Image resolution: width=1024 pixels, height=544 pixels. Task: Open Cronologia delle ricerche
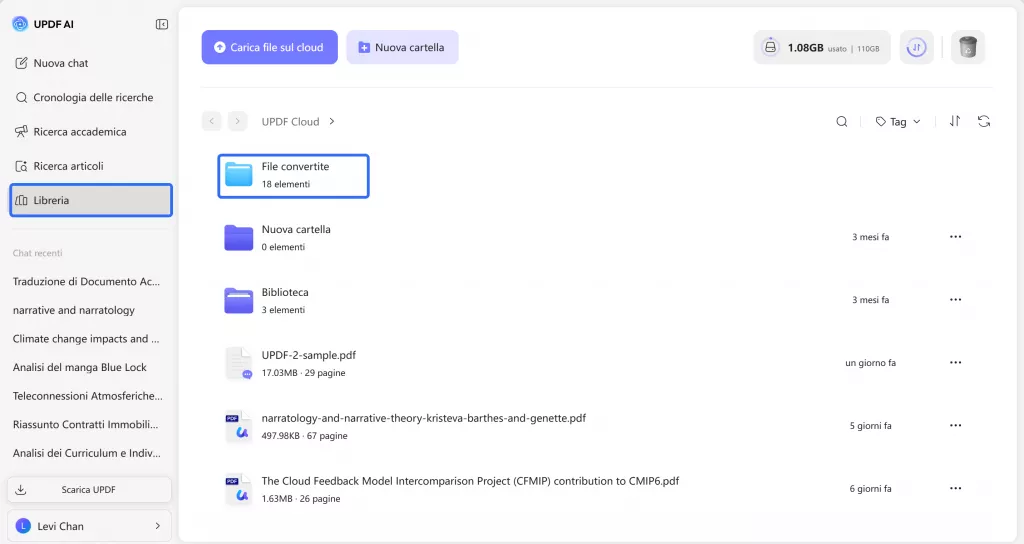(93, 98)
